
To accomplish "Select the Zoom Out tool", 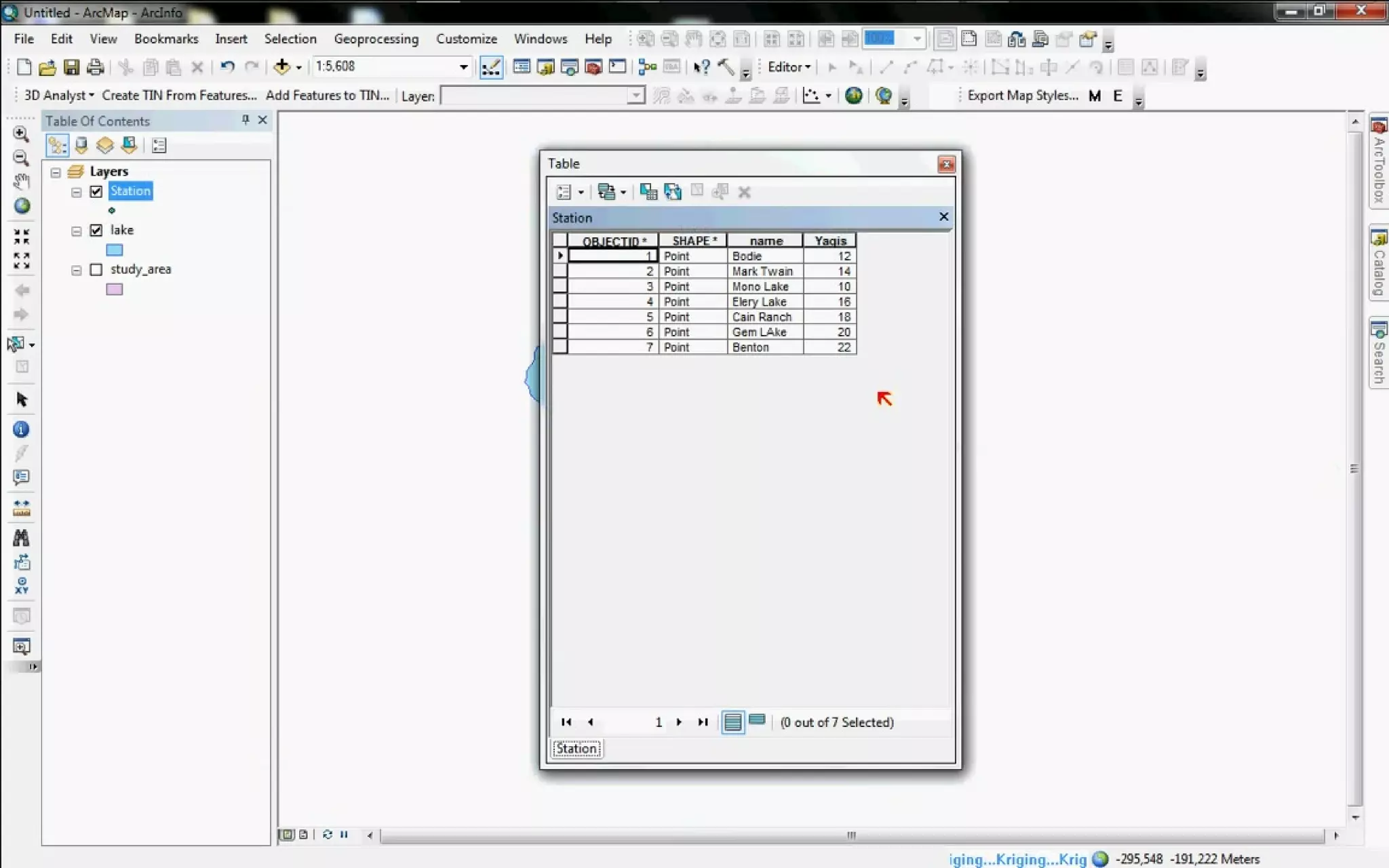I will 21,158.
